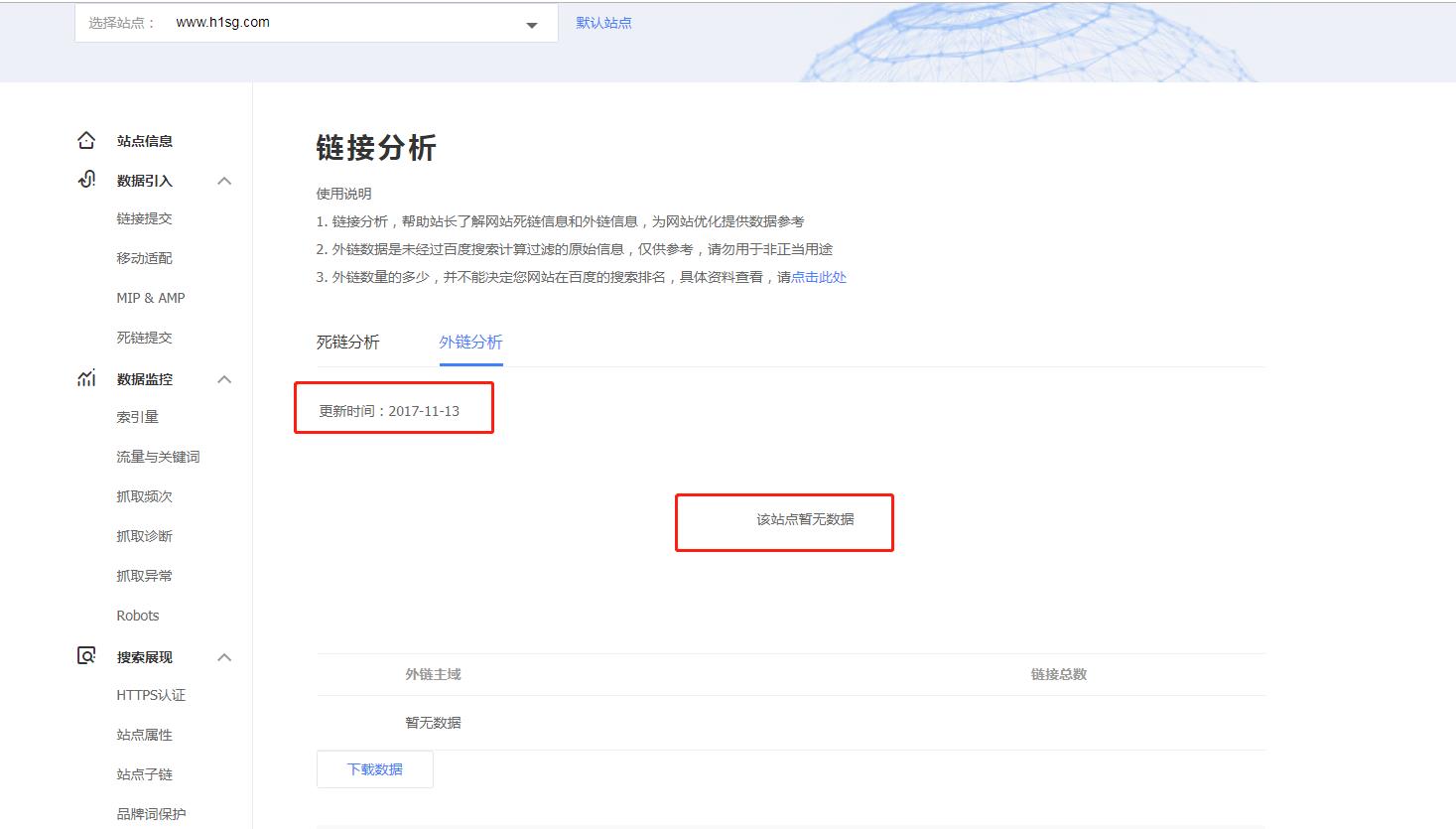Click the www.h1sg.com site field

(317, 23)
